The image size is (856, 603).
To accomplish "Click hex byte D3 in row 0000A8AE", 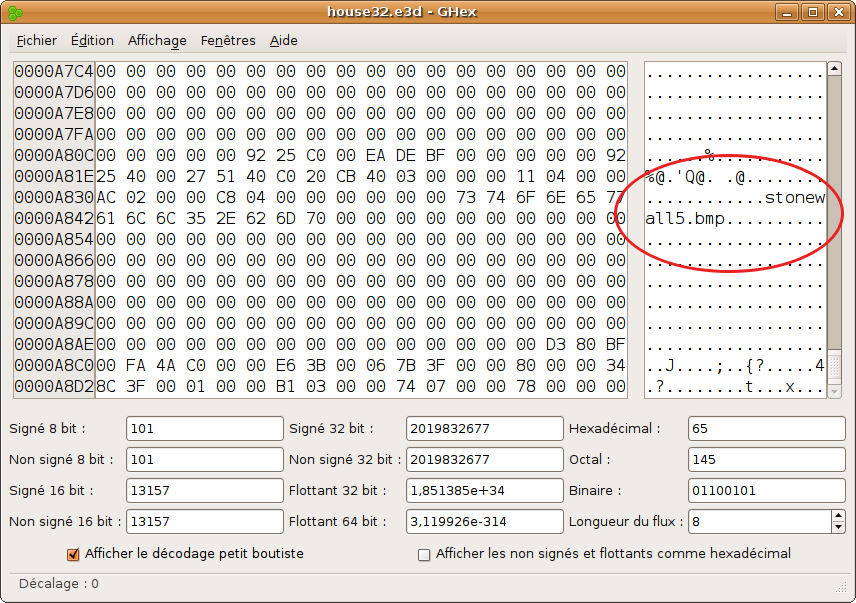I will pos(556,345).
